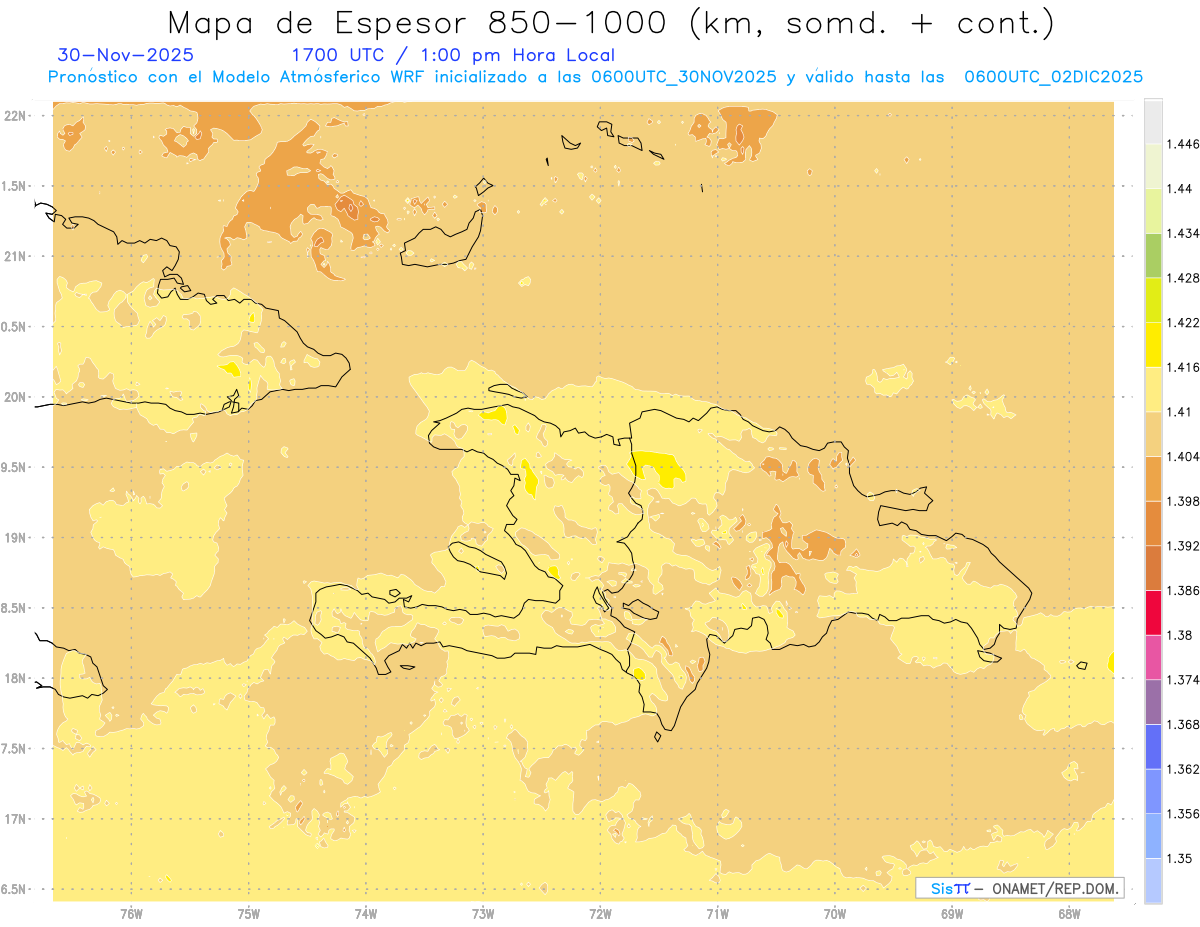Click the longitude label '73W'

click(483, 914)
